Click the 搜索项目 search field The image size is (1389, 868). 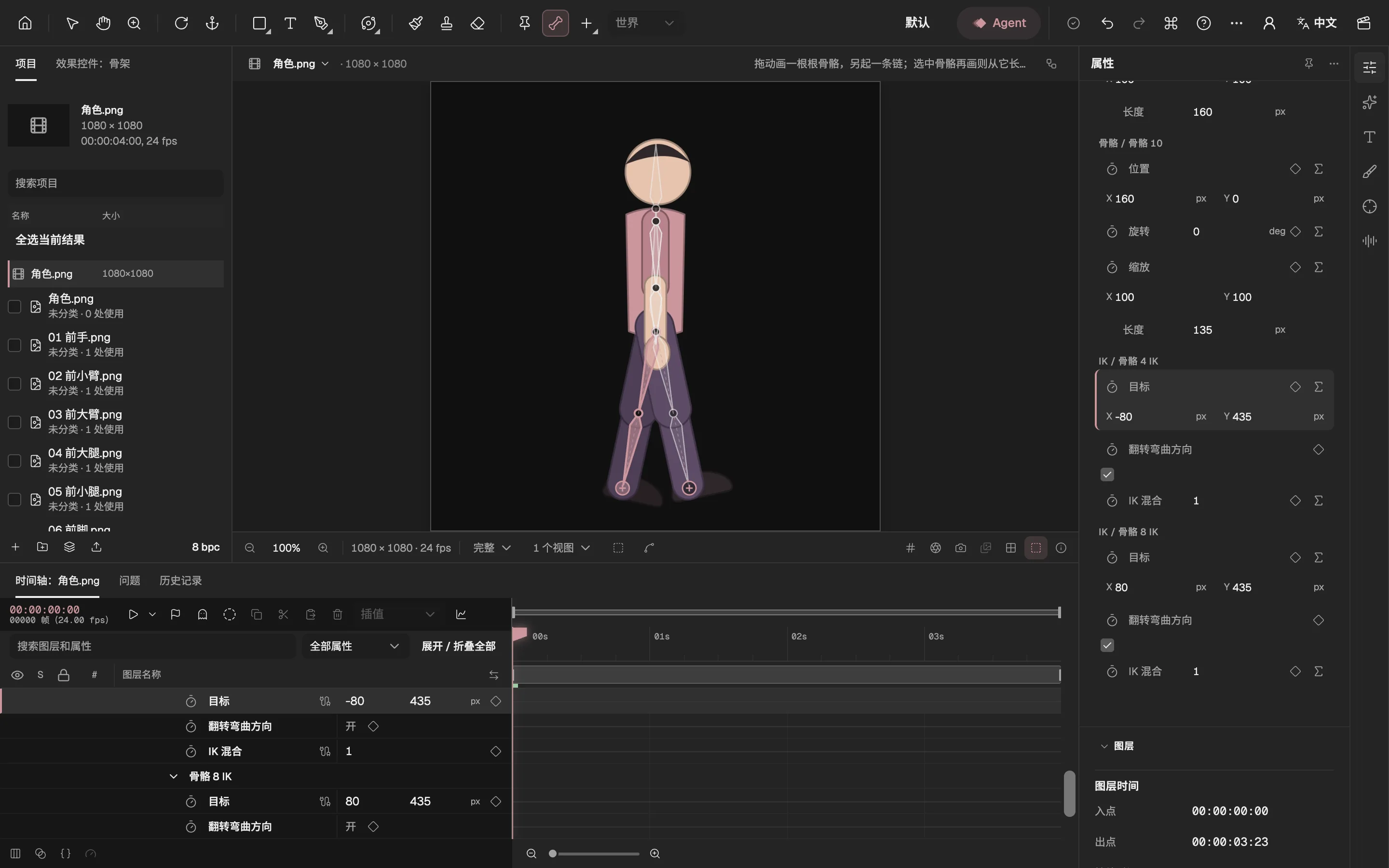[115, 183]
